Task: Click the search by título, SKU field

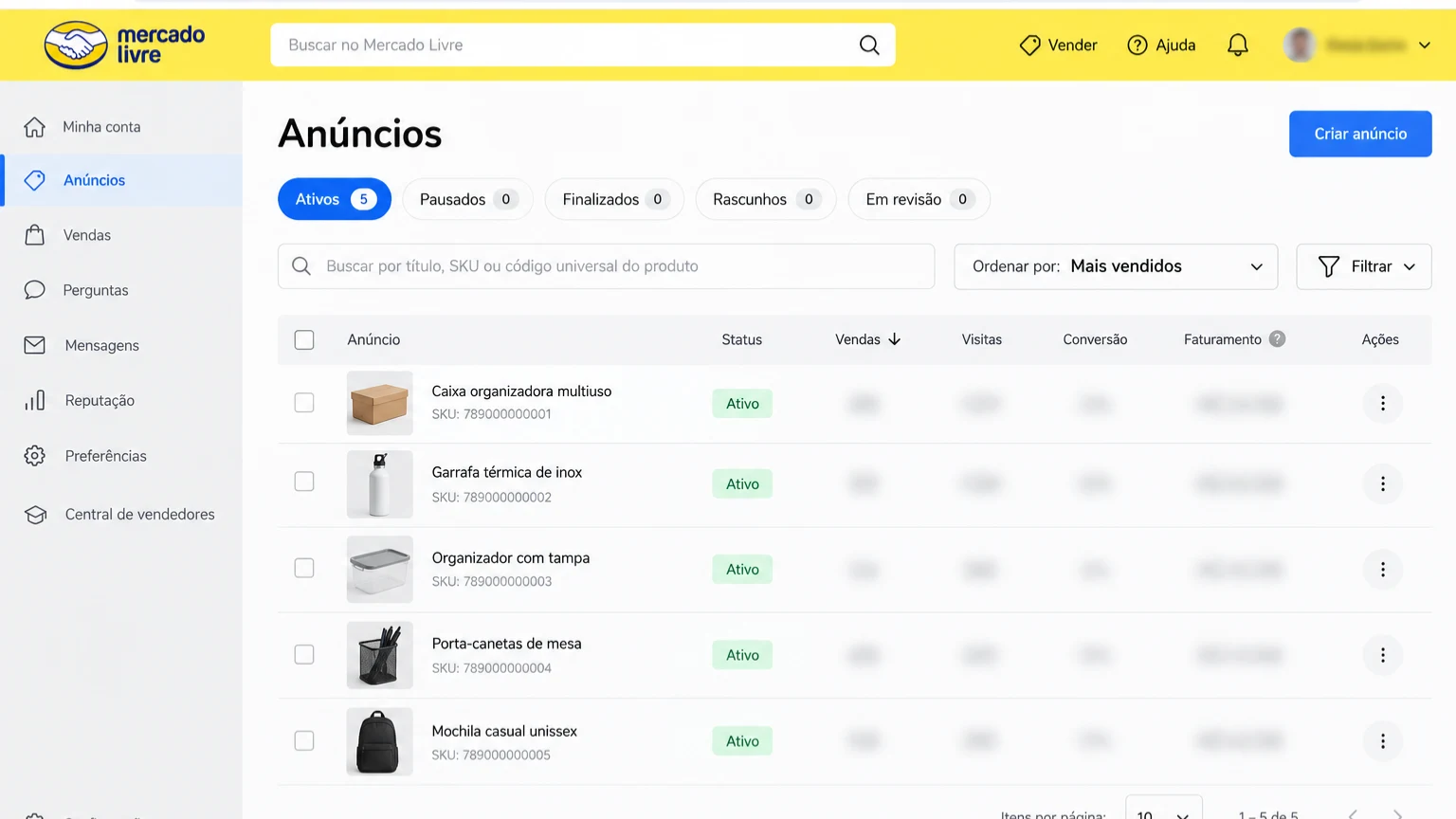Action: coord(607,266)
